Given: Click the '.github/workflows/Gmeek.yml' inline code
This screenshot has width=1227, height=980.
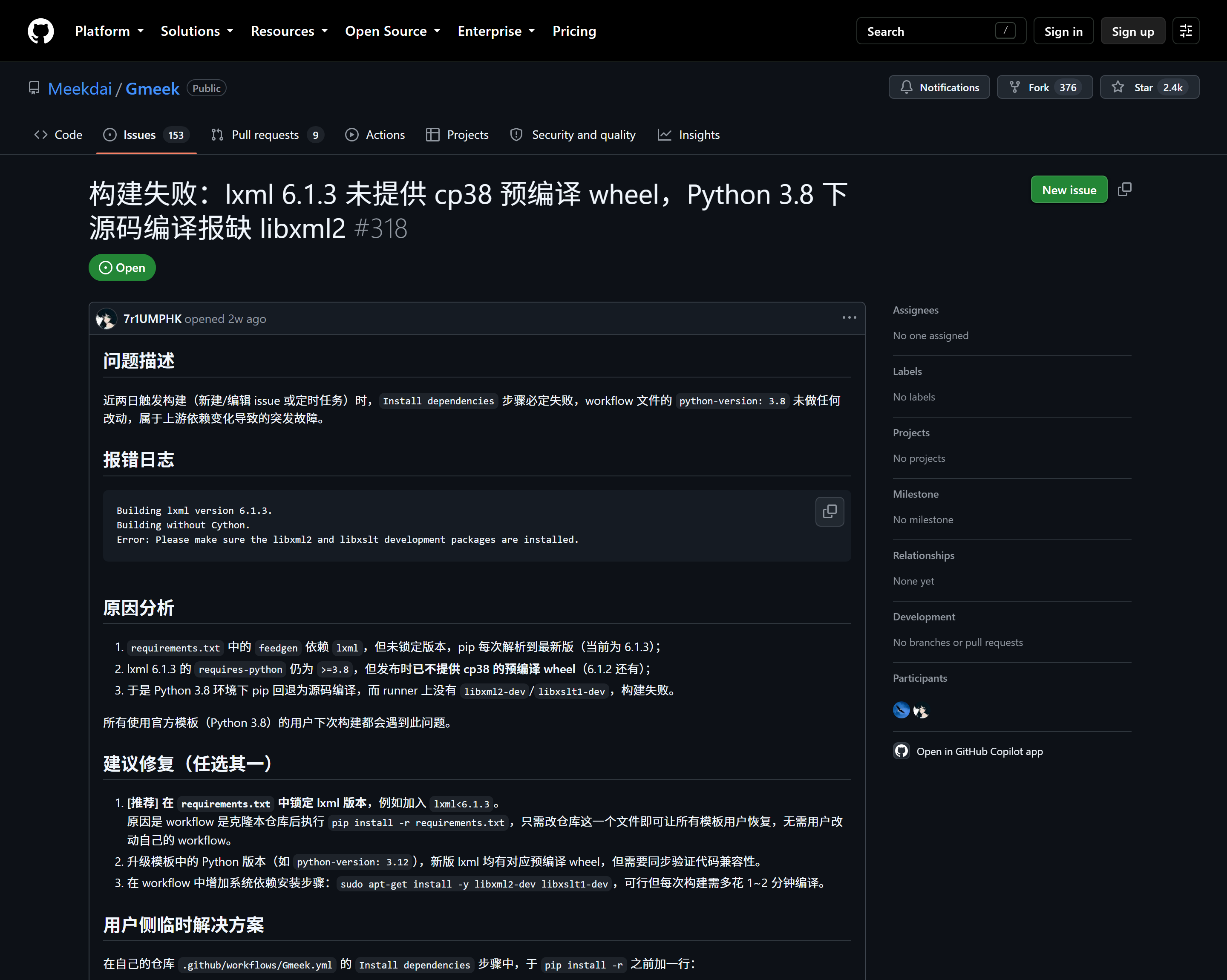Looking at the screenshot, I should (x=257, y=965).
